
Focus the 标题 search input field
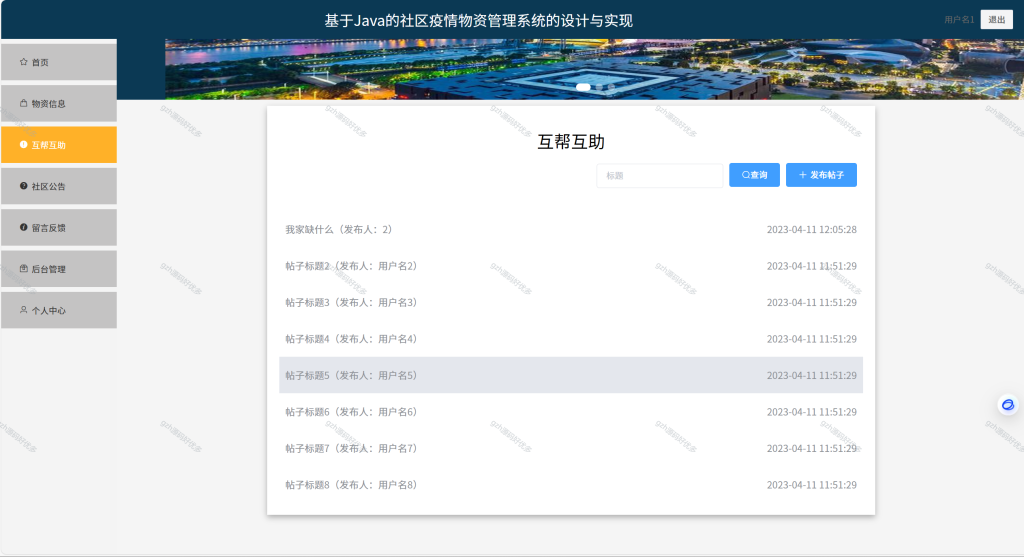660,175
